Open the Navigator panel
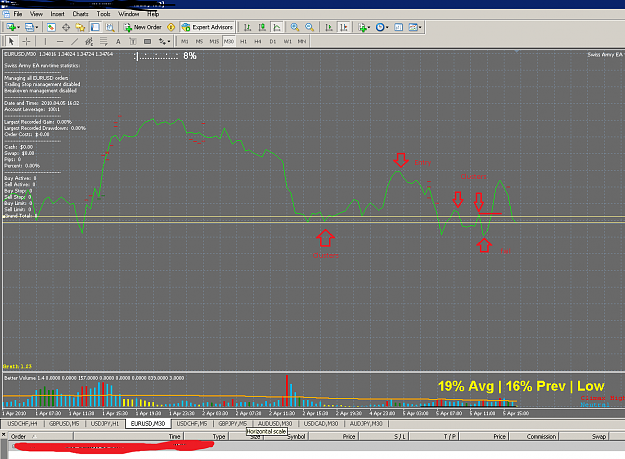The width and height of the screenshot is (625, 459). tap(80, 27)
